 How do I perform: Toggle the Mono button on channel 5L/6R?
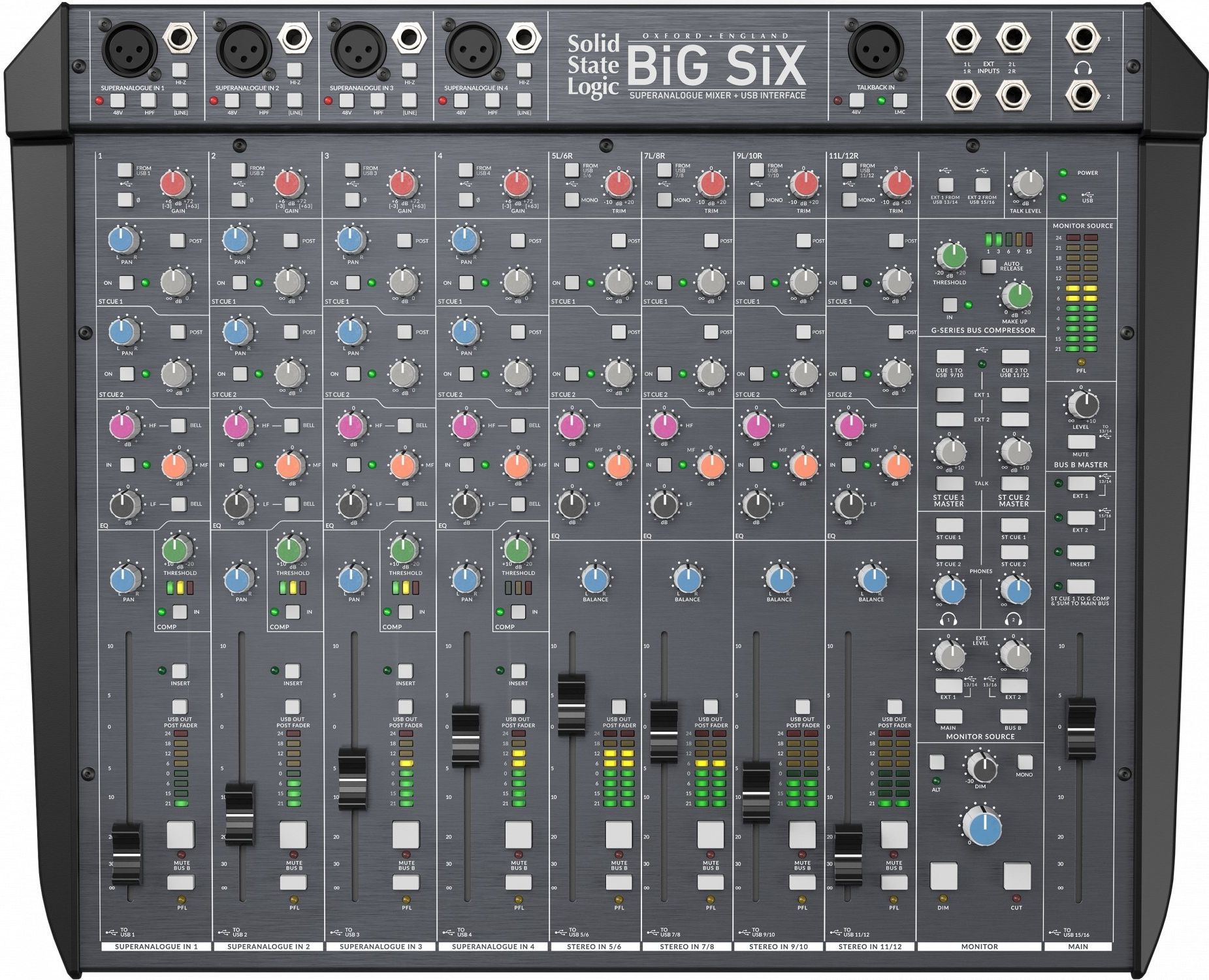[572, 199]
